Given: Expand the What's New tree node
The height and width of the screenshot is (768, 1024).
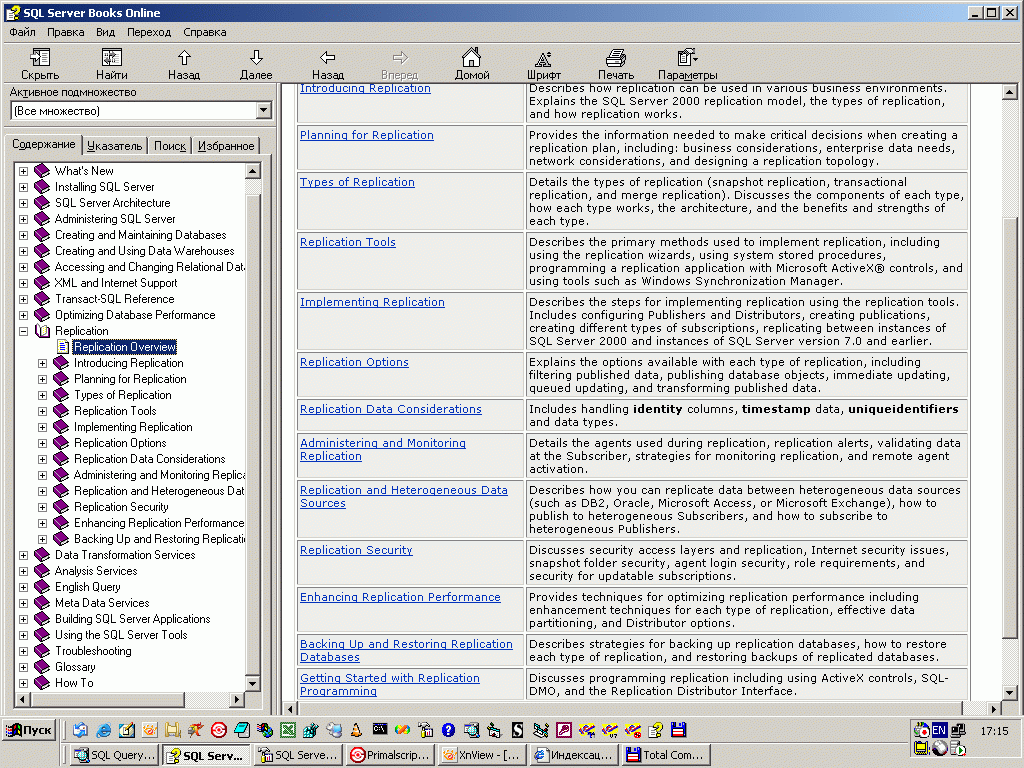Looking at the screenshot, I should [24, 171].
